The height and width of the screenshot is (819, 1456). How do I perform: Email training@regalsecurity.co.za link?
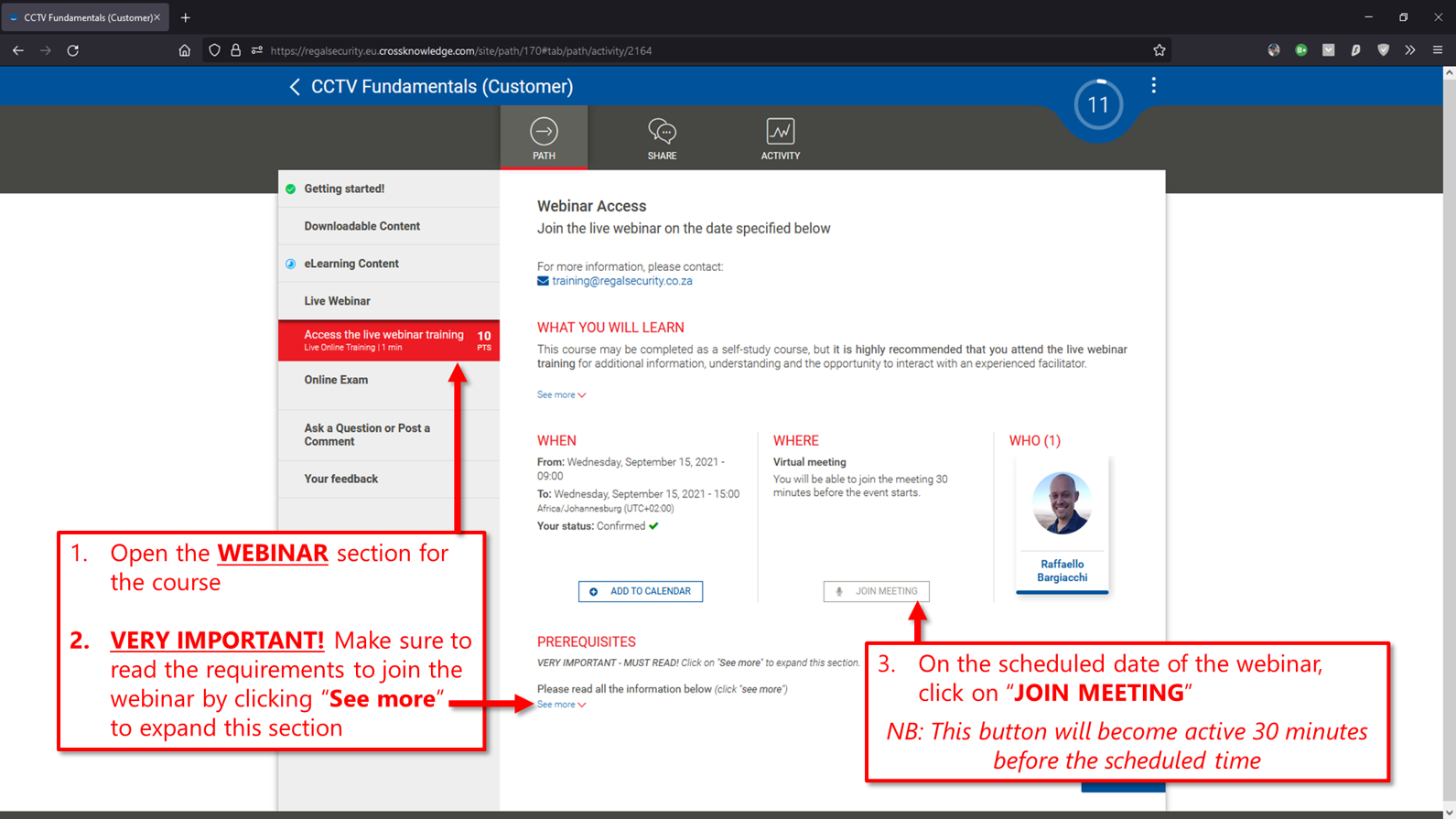621,281
